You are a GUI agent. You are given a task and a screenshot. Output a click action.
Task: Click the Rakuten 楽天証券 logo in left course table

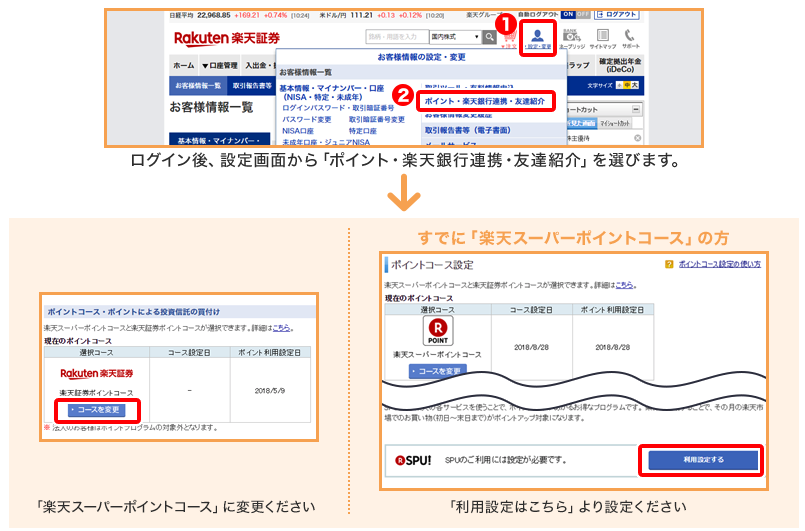(x=97, y=373)
